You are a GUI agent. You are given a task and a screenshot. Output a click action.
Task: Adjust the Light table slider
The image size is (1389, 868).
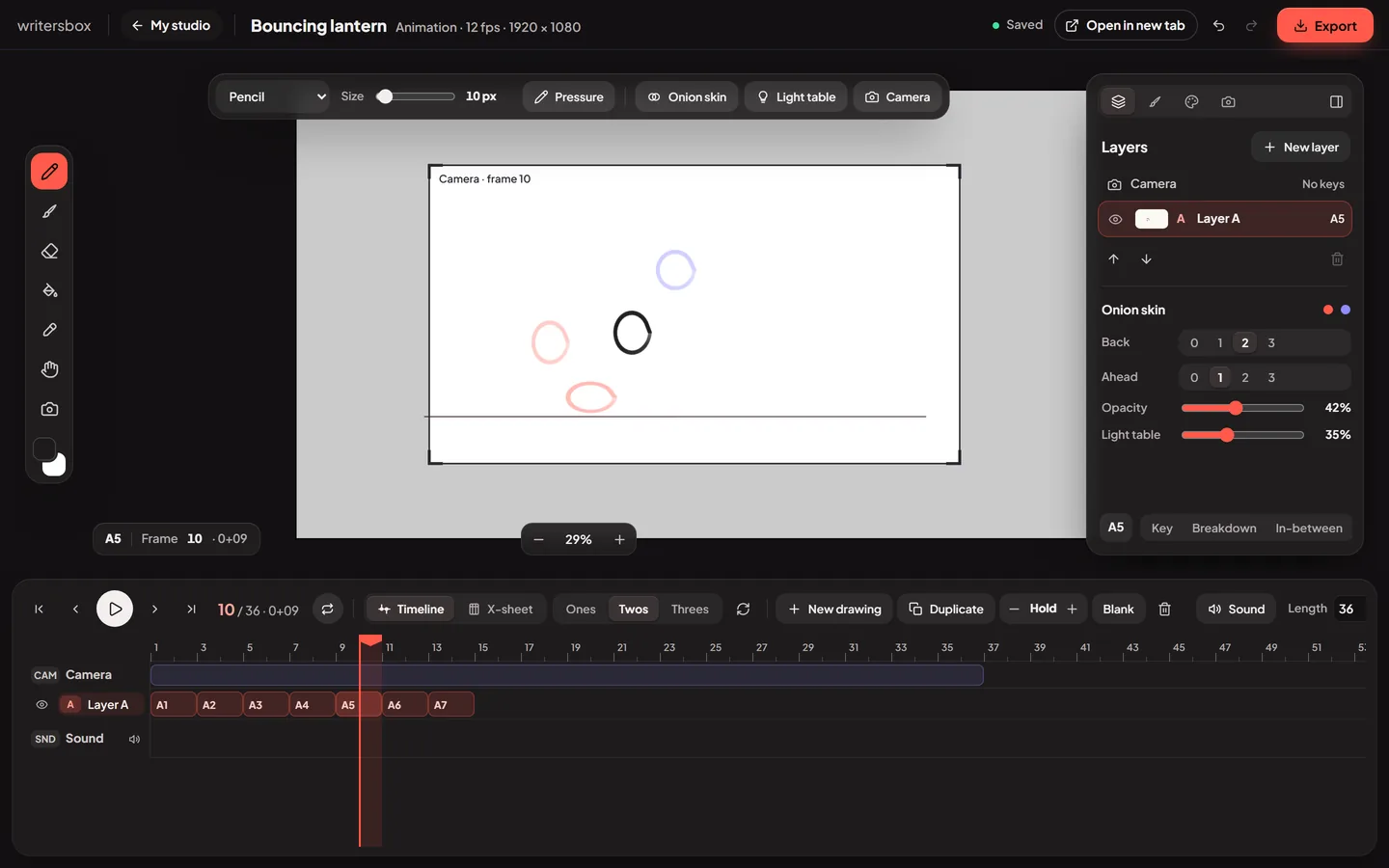1242,435
